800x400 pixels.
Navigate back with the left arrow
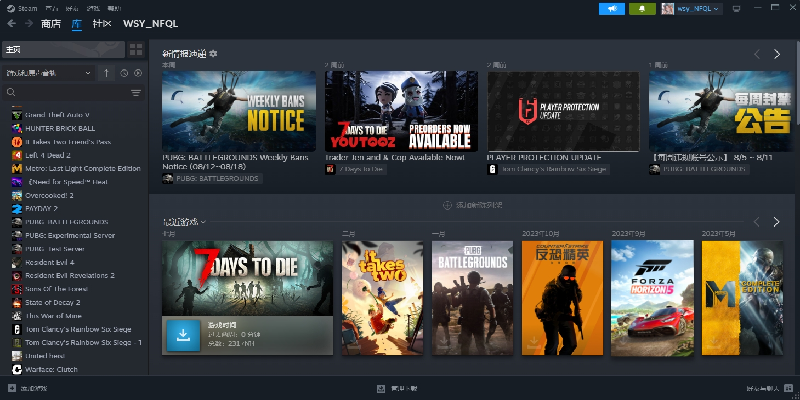11,23
